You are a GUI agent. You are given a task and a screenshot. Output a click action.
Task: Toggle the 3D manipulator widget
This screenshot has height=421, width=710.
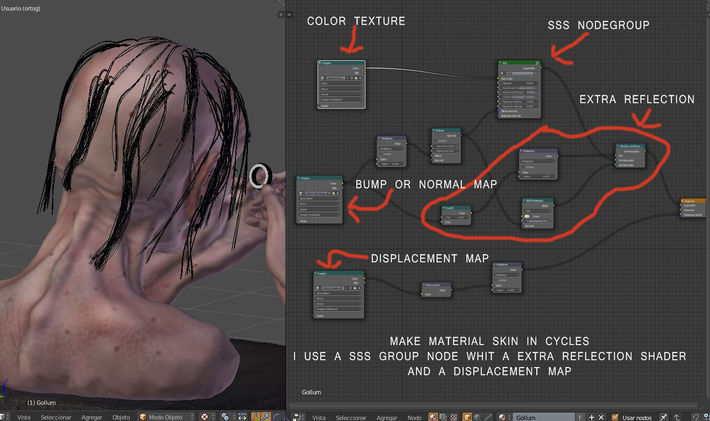coord(256,417)
